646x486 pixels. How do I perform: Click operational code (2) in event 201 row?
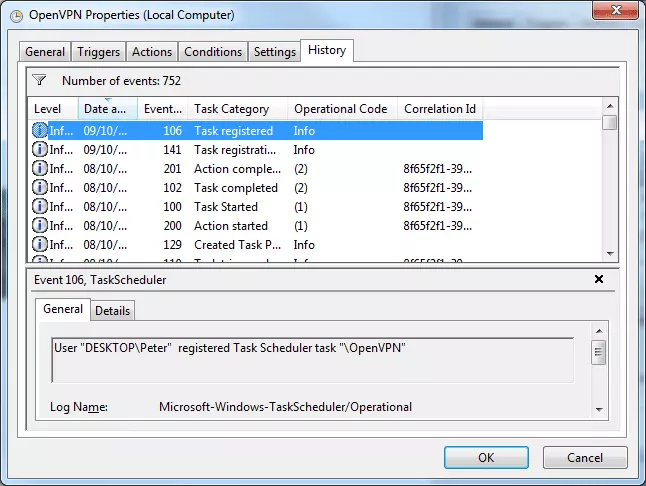pos(301,169)
